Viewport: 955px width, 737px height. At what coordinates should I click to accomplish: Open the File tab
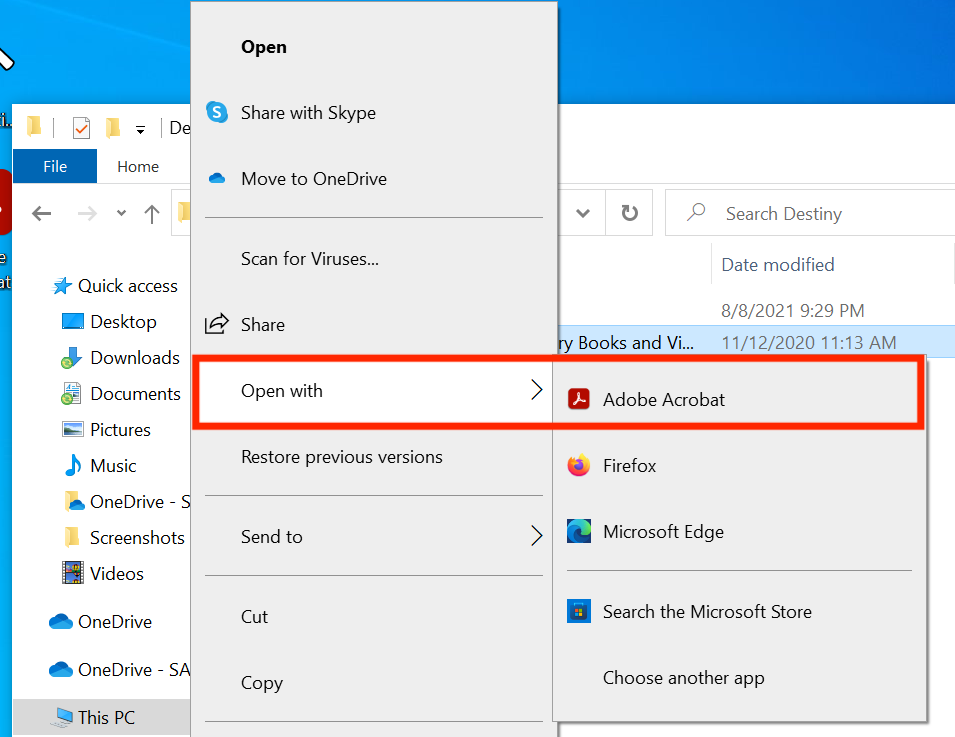tap(55, 166)
